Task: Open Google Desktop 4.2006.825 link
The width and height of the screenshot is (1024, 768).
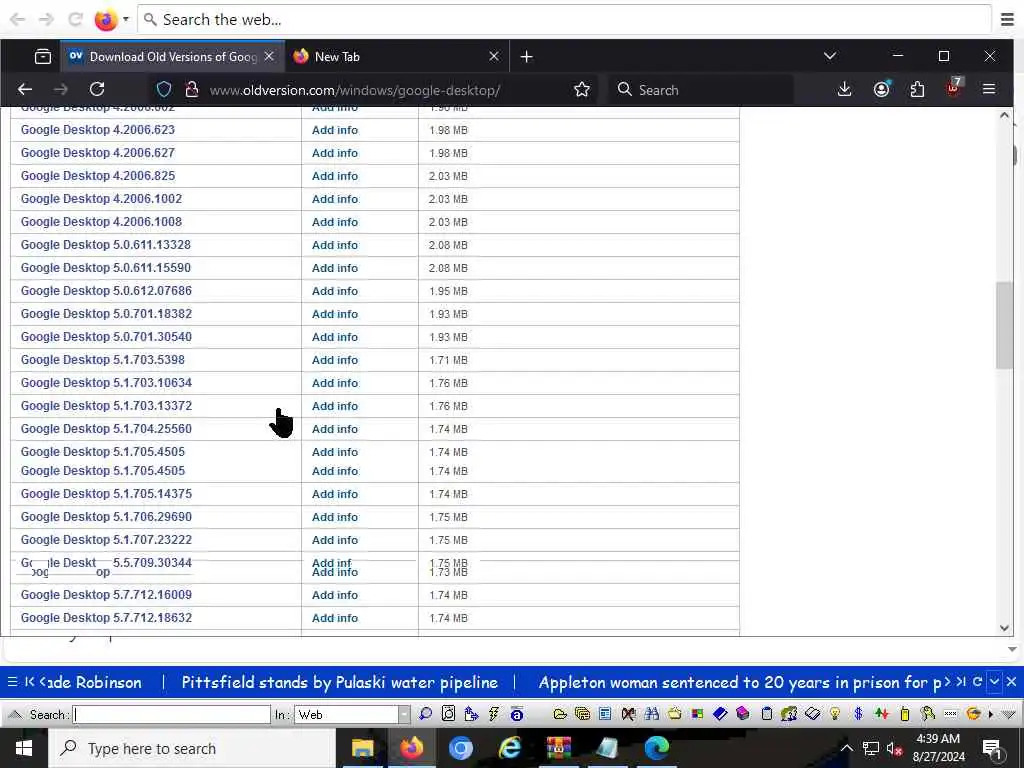Action: [98, 176]
